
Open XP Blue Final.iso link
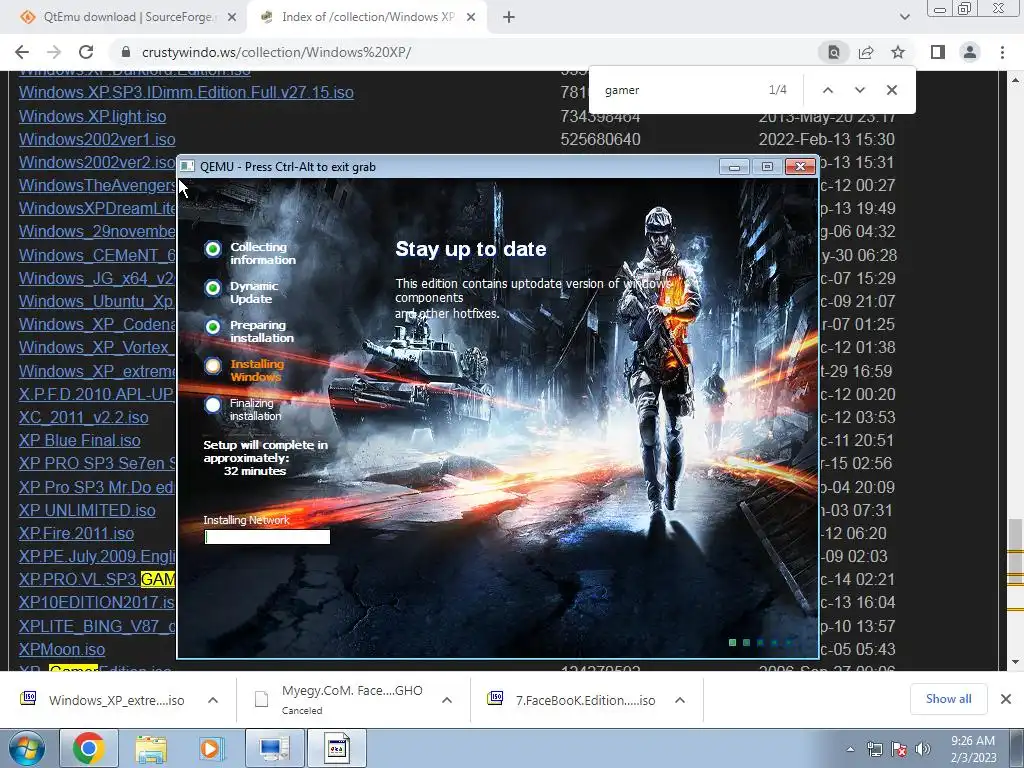79,440
